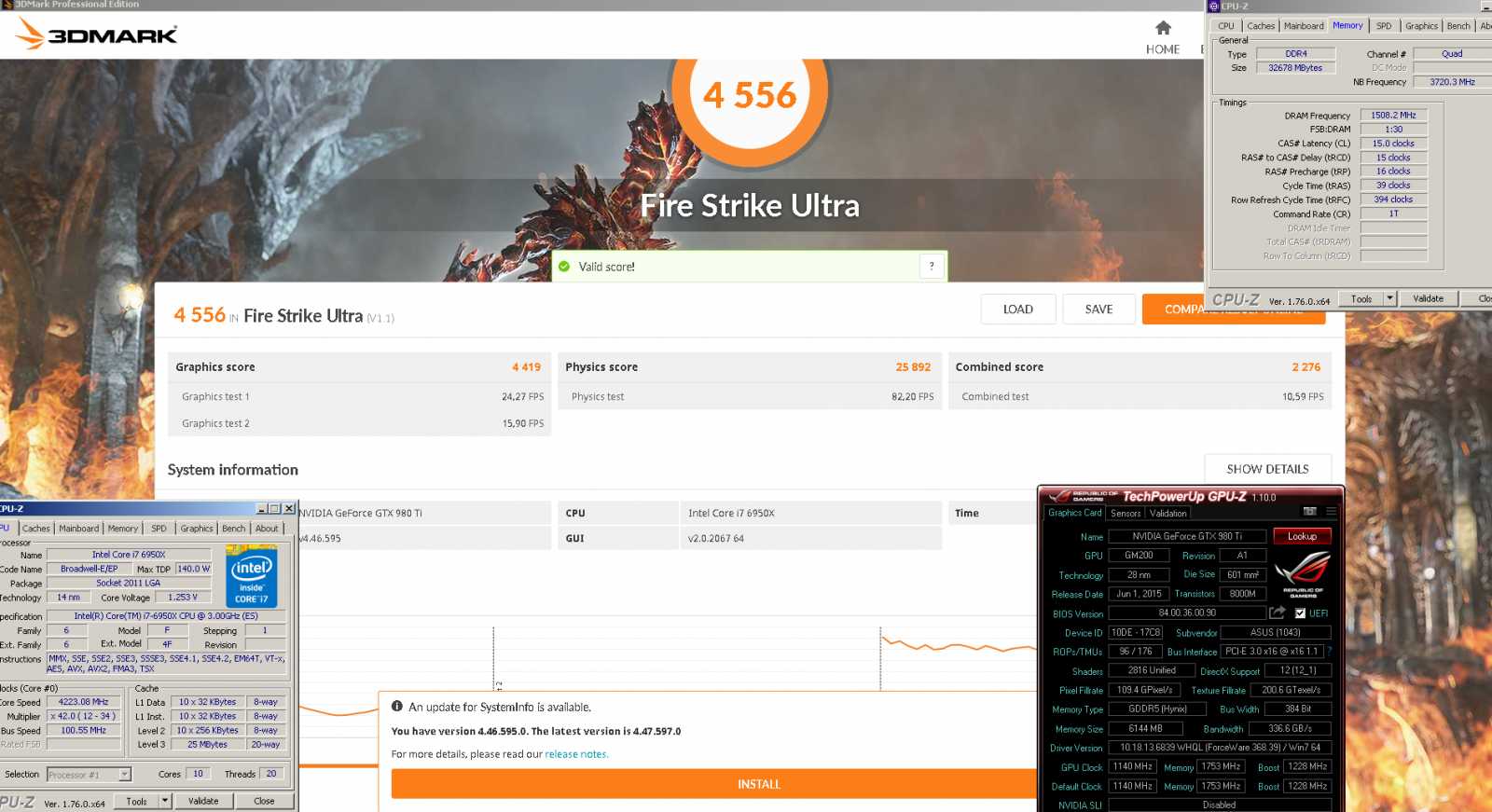Viewport: 1492px width, 812px height.
Task: Open Graphics tab in lower CPU-Z window
Action: coord(196,529)
